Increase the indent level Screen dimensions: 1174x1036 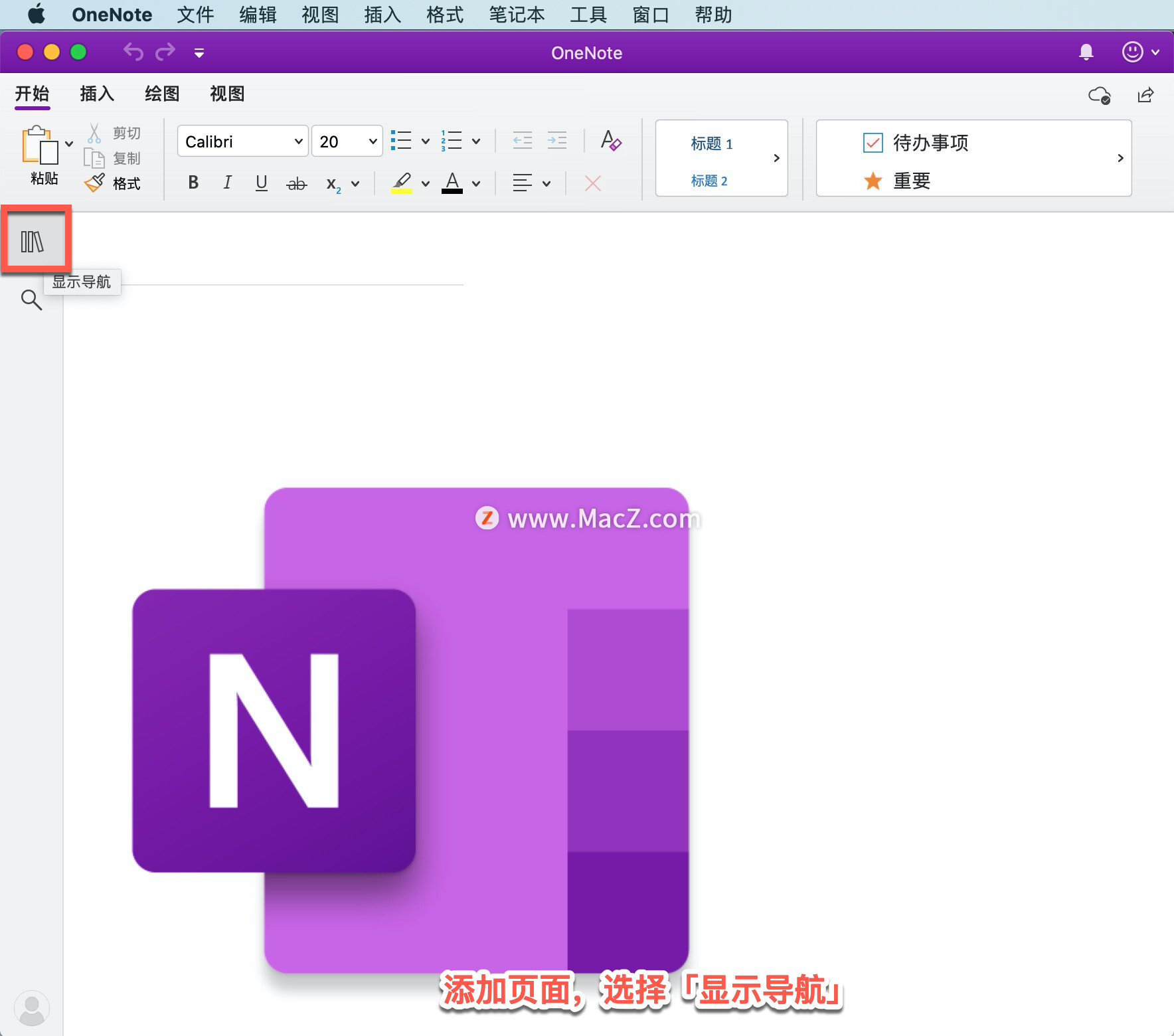(x=556, y=140)
